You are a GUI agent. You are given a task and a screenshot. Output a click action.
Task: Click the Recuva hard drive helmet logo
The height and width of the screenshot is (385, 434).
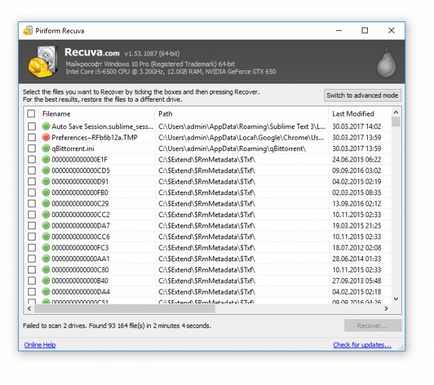(x=41, y=62)
